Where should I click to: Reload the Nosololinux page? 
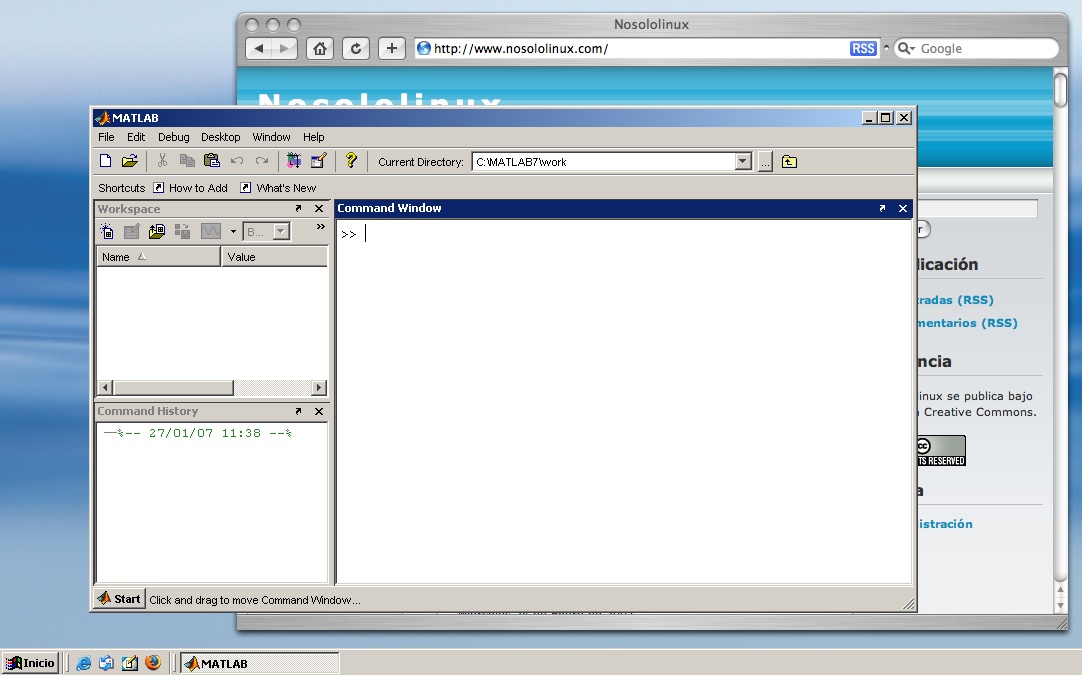click(x=355, y=48)
